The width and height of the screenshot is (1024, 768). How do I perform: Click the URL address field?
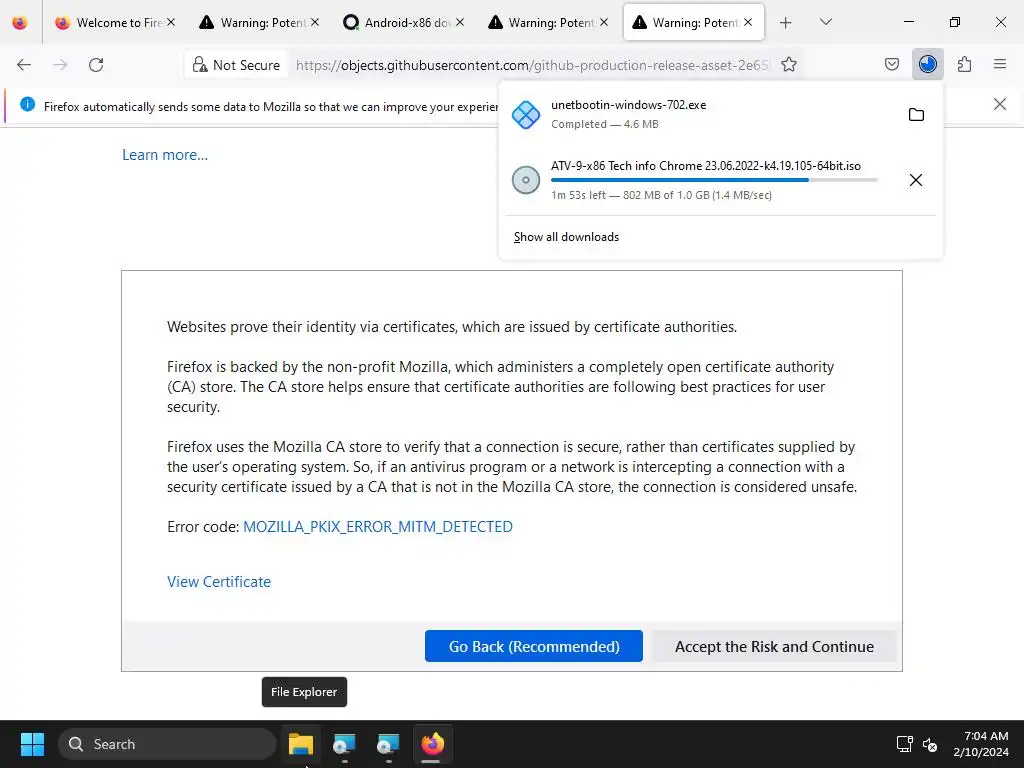click(x=532, y=65)
